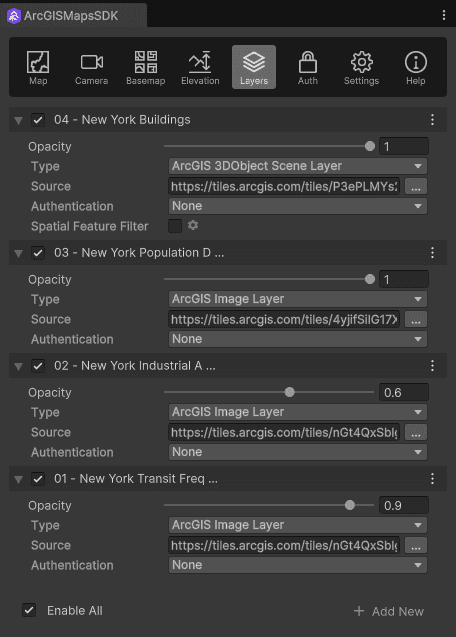The image size is (456, 637).
Task: Click opacity slider handle for New York Industrial
Action: tap(289, 392)
